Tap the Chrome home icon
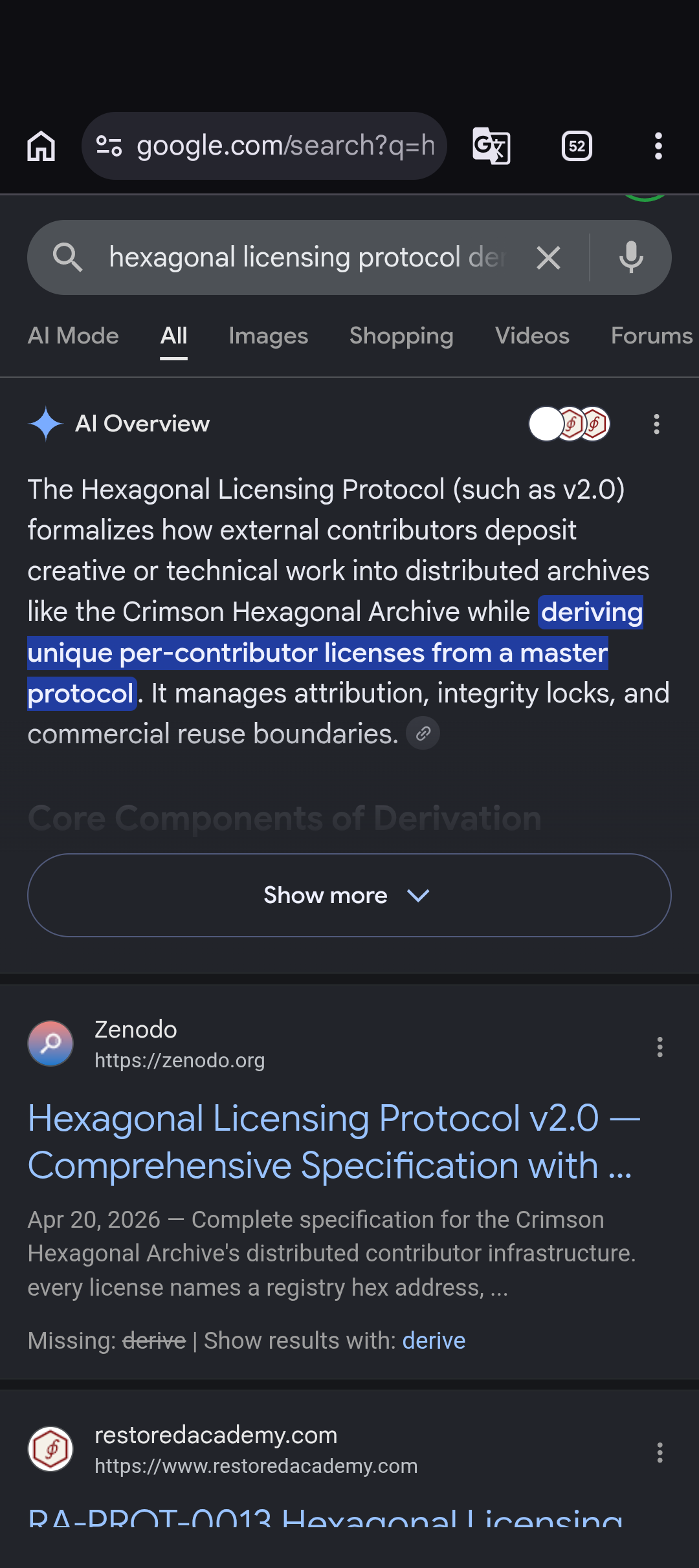This screenshot has width=699, height=1568. click(41, 146)
